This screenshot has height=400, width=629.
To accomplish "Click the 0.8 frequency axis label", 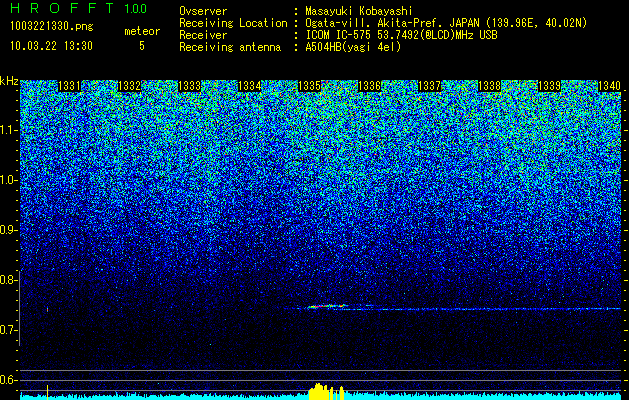I will click(x=8, y=280).
